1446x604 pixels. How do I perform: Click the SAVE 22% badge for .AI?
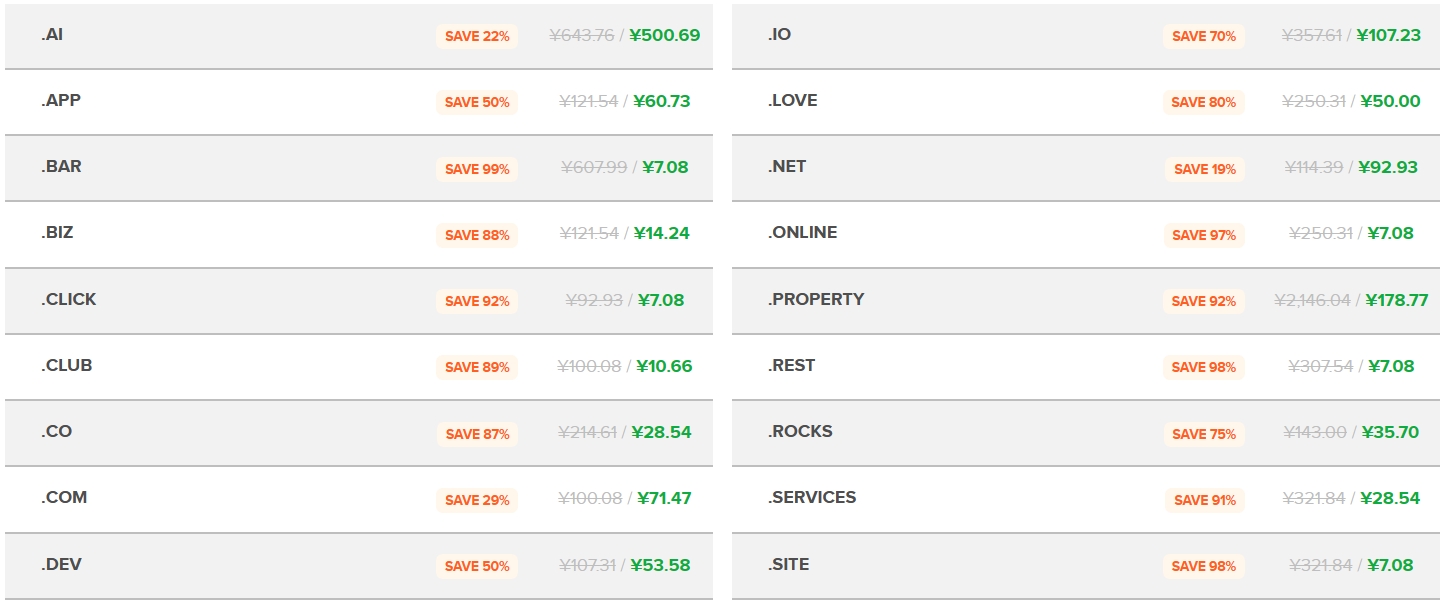[x=477, y=36]
